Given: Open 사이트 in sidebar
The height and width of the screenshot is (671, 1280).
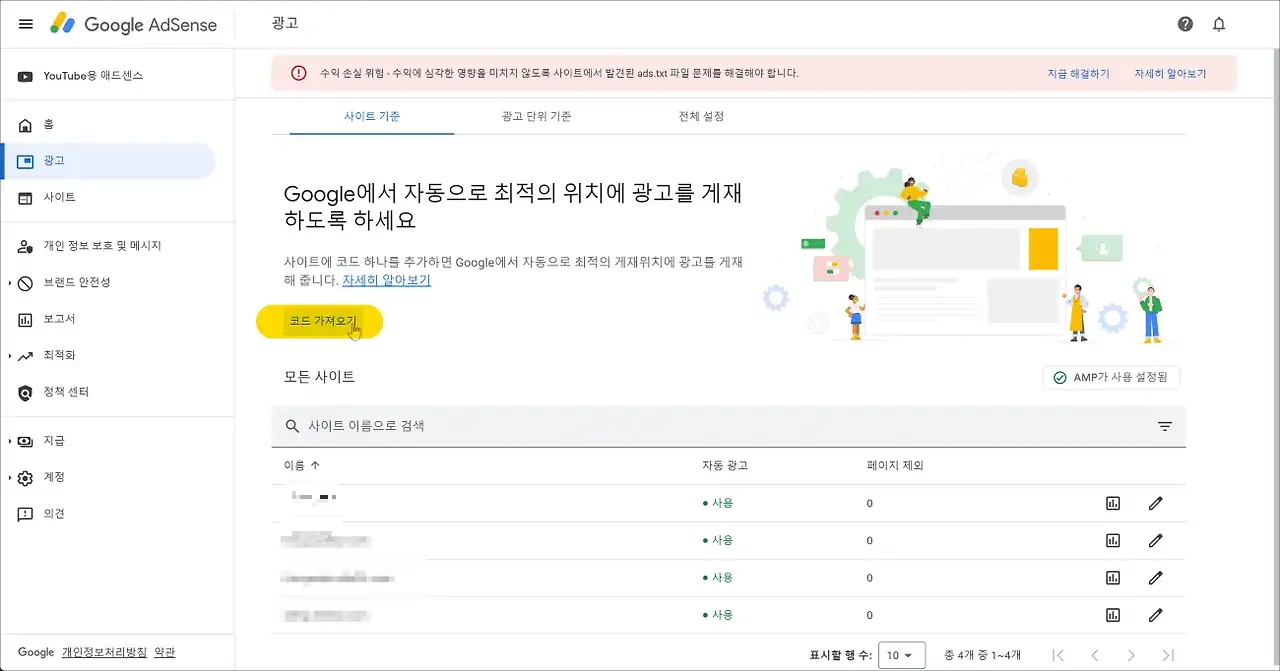Looking at the screenshot, I should click(x=108, y=198).
